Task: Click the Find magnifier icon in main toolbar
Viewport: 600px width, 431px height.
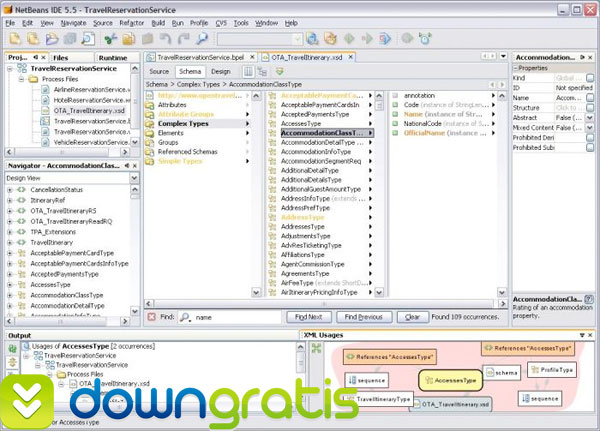Action: [x=203, y=39]
